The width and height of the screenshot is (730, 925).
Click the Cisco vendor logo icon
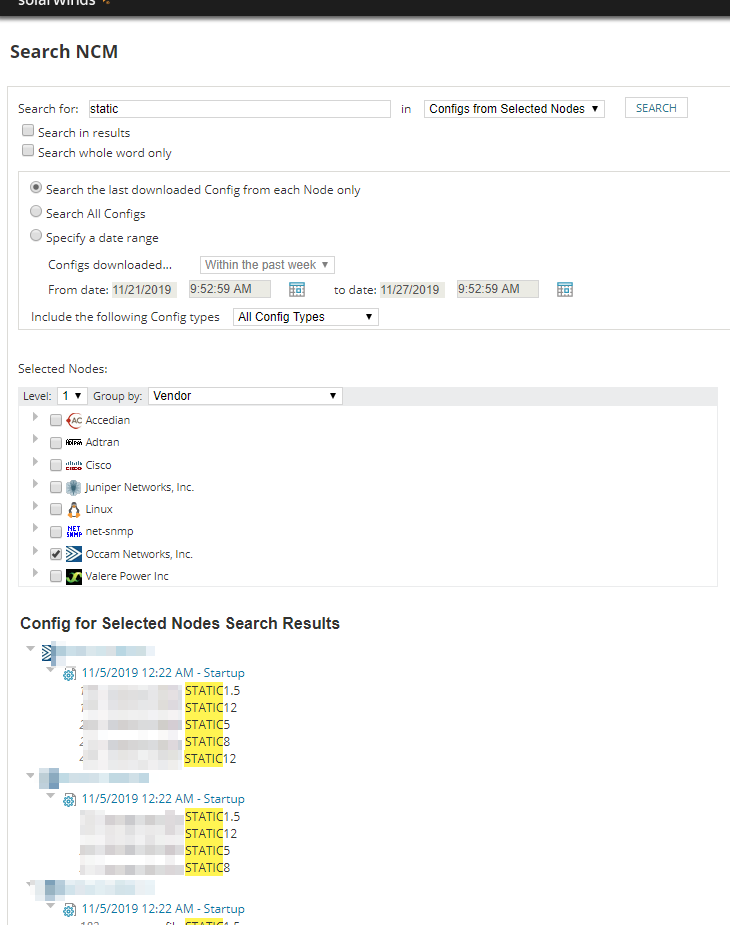point(74,465)
